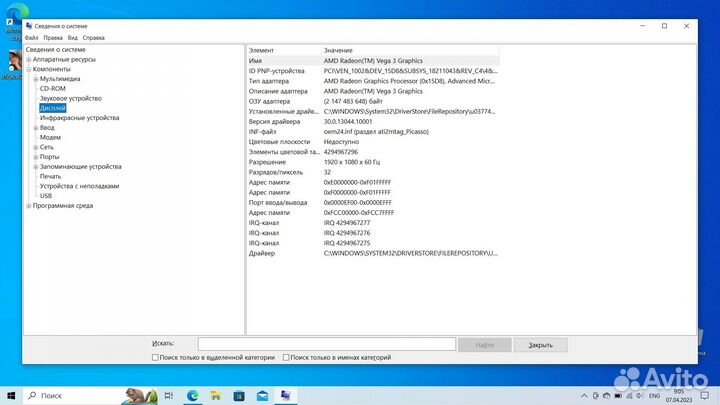Click the Windows Start button
The height and width of the screenshot is (405, 720).
10,395
